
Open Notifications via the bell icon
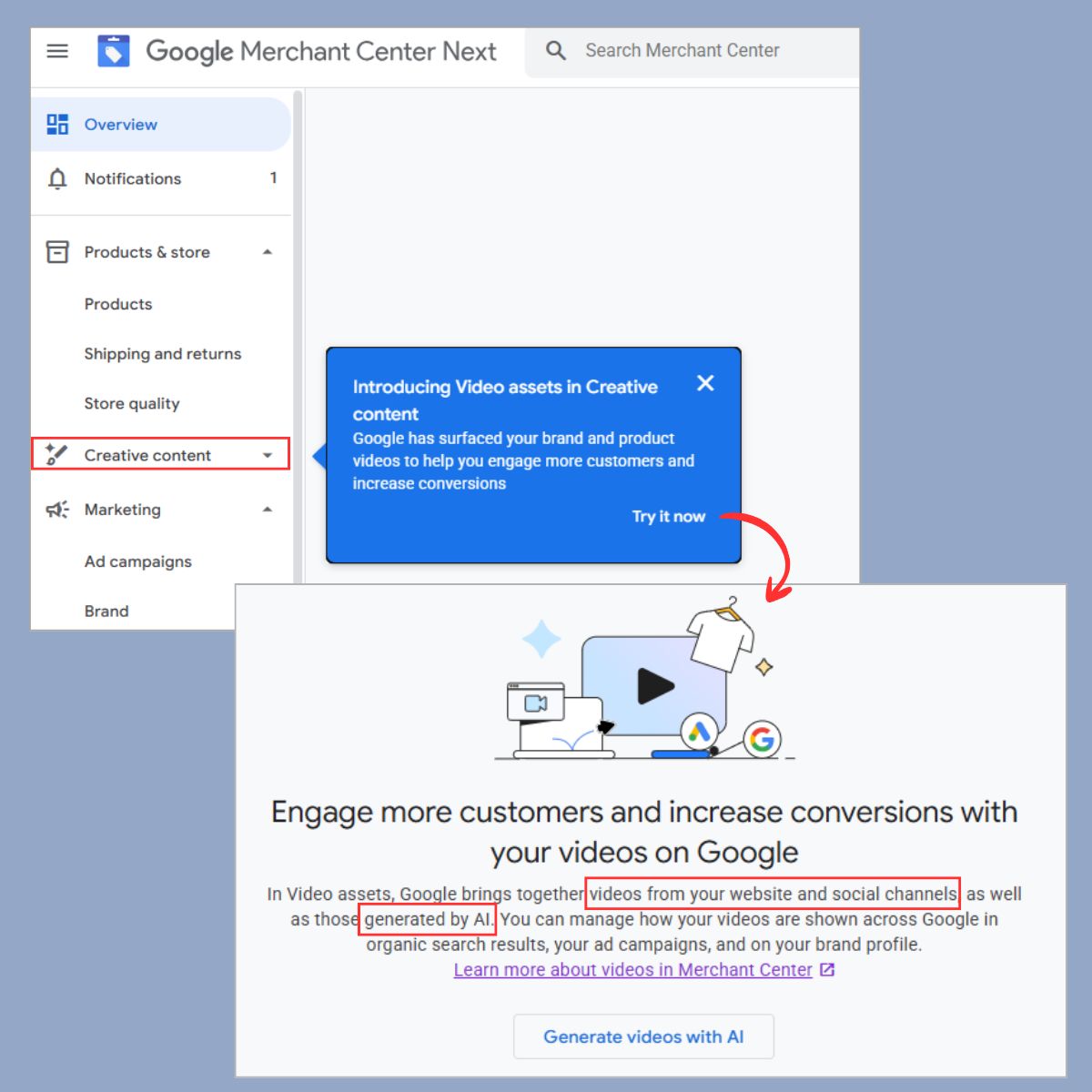point(56,178)
